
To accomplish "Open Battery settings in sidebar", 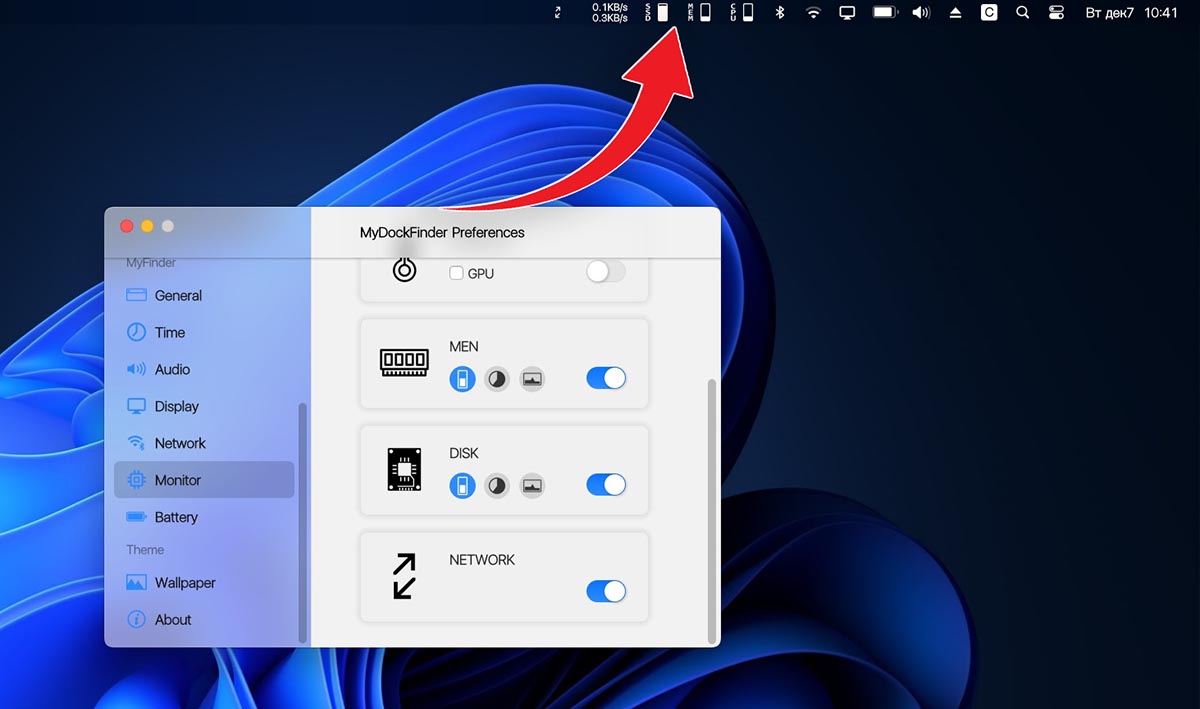I will coord(176,517).
